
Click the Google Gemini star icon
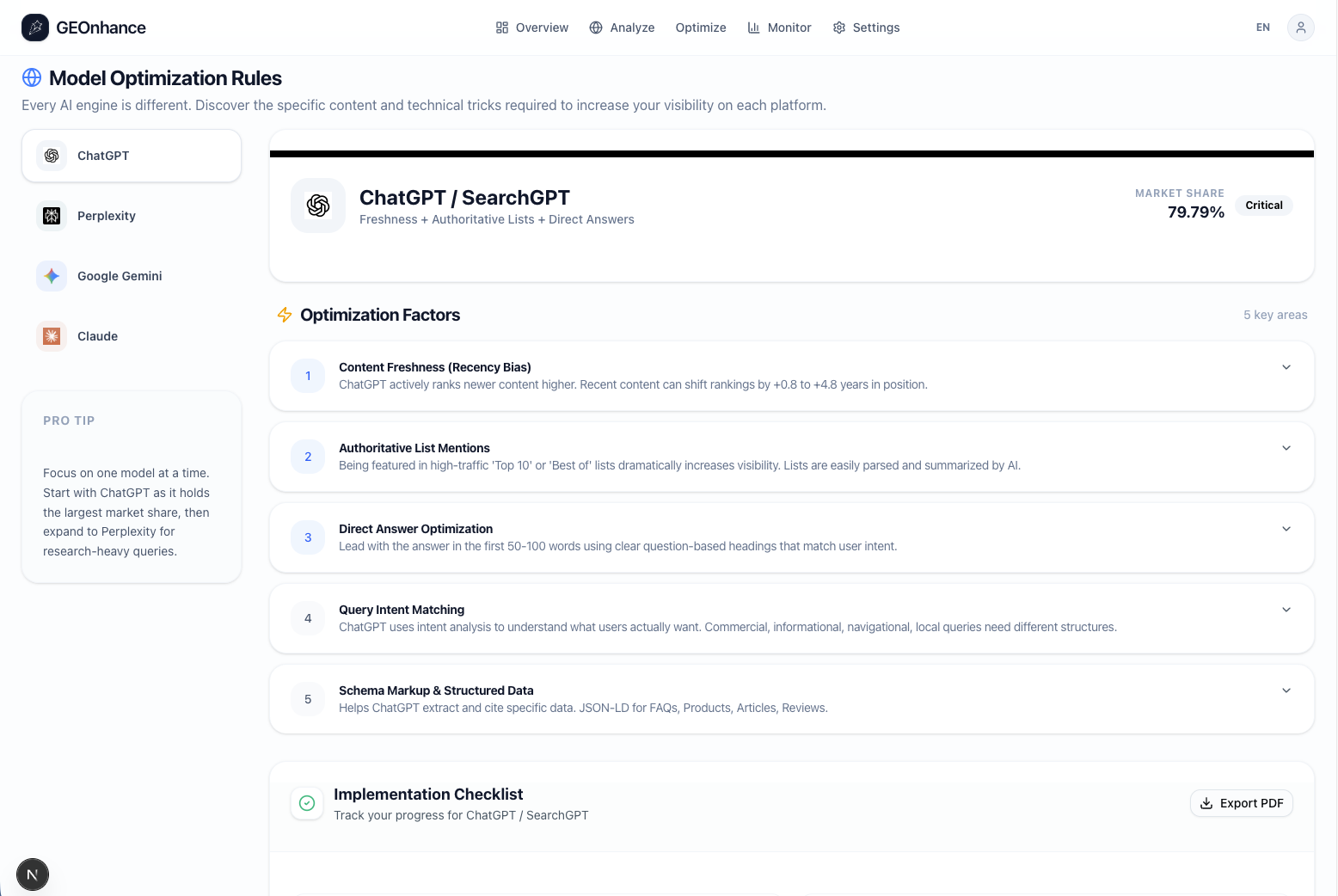pos(52,276)
